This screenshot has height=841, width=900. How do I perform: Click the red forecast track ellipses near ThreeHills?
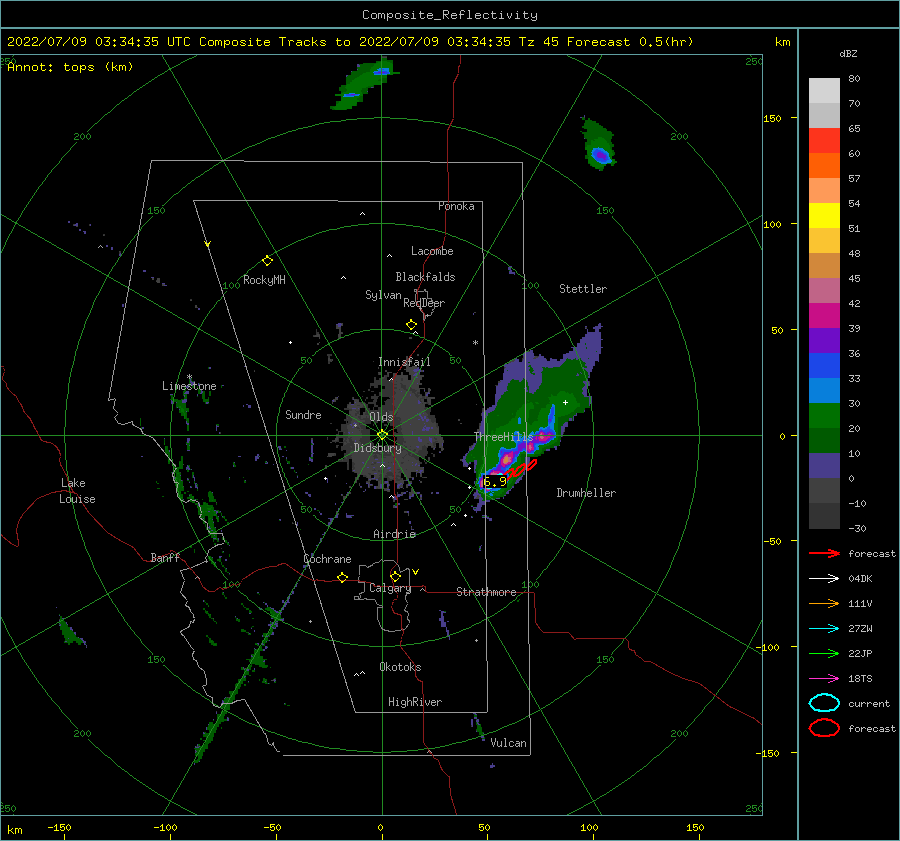point(521,468)
